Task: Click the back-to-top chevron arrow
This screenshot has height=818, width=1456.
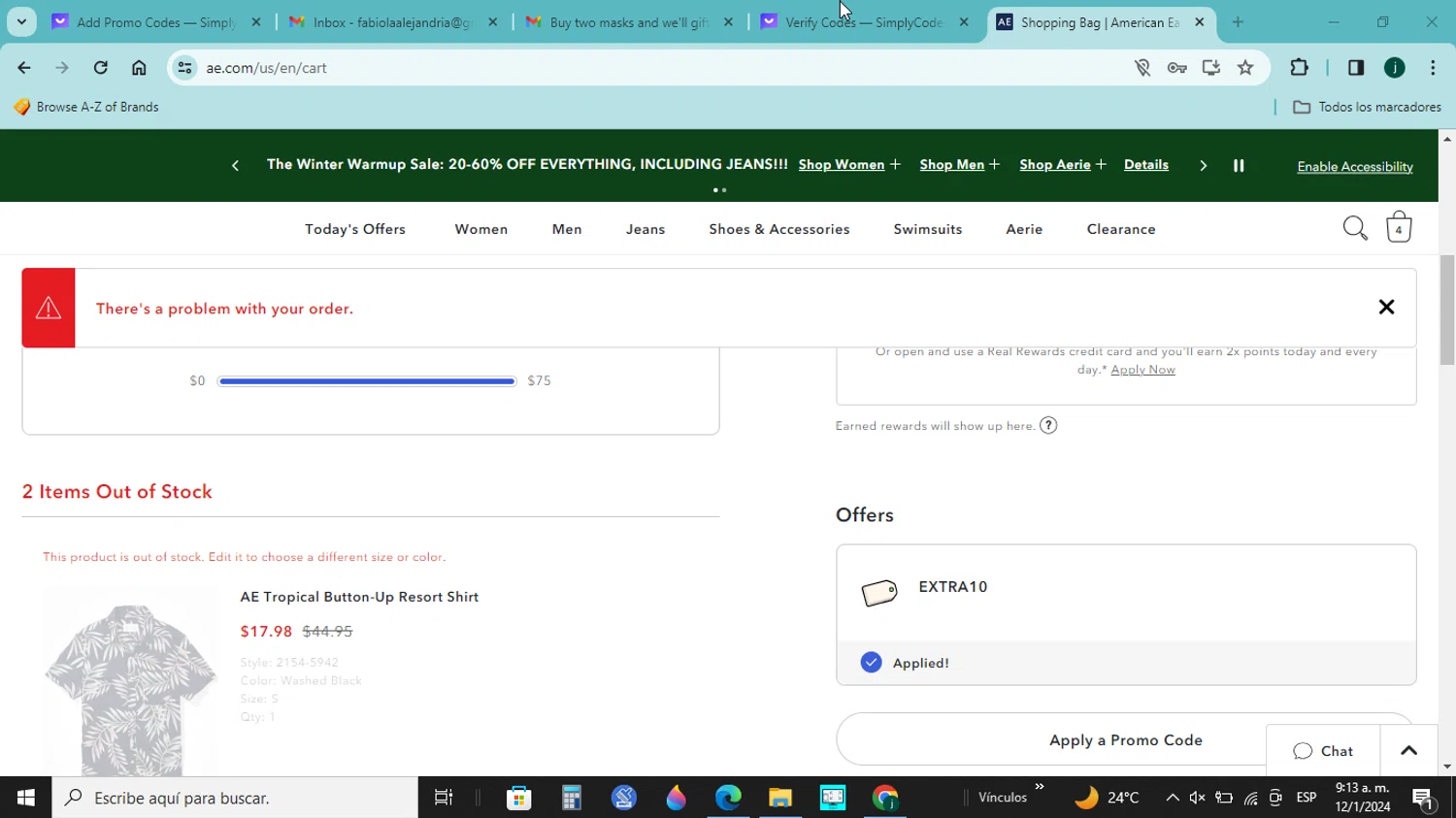Action: tap(1408, 751)
